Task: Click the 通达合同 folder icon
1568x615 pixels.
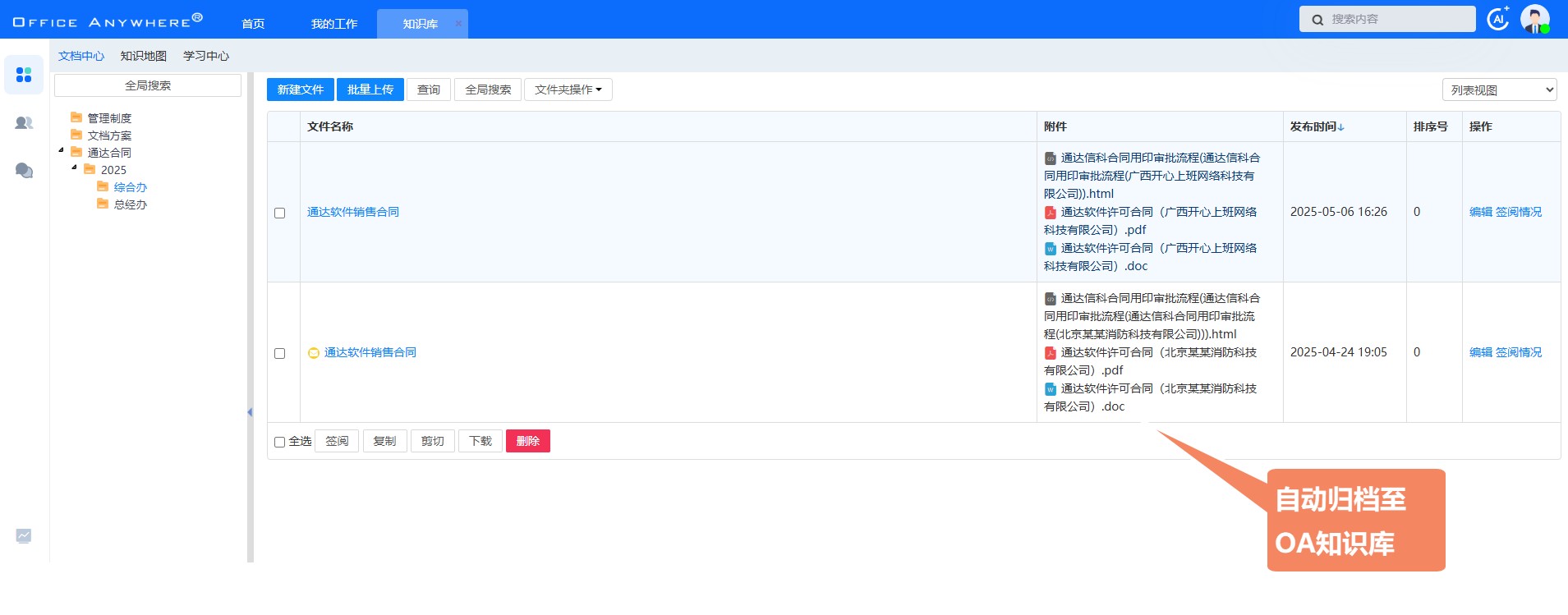Action: tap(76, 152)
